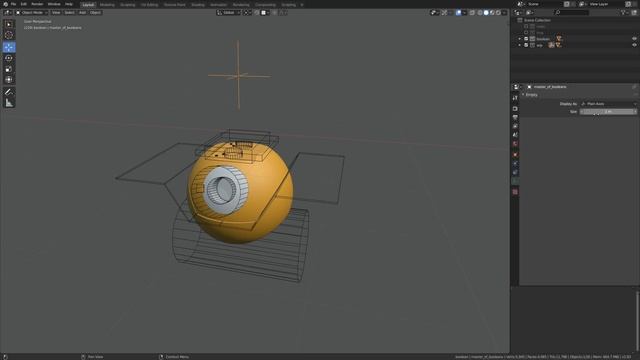Select the 3D Cursor tool
This screenshot has width=640, height=360.
[x=9, y=36]
